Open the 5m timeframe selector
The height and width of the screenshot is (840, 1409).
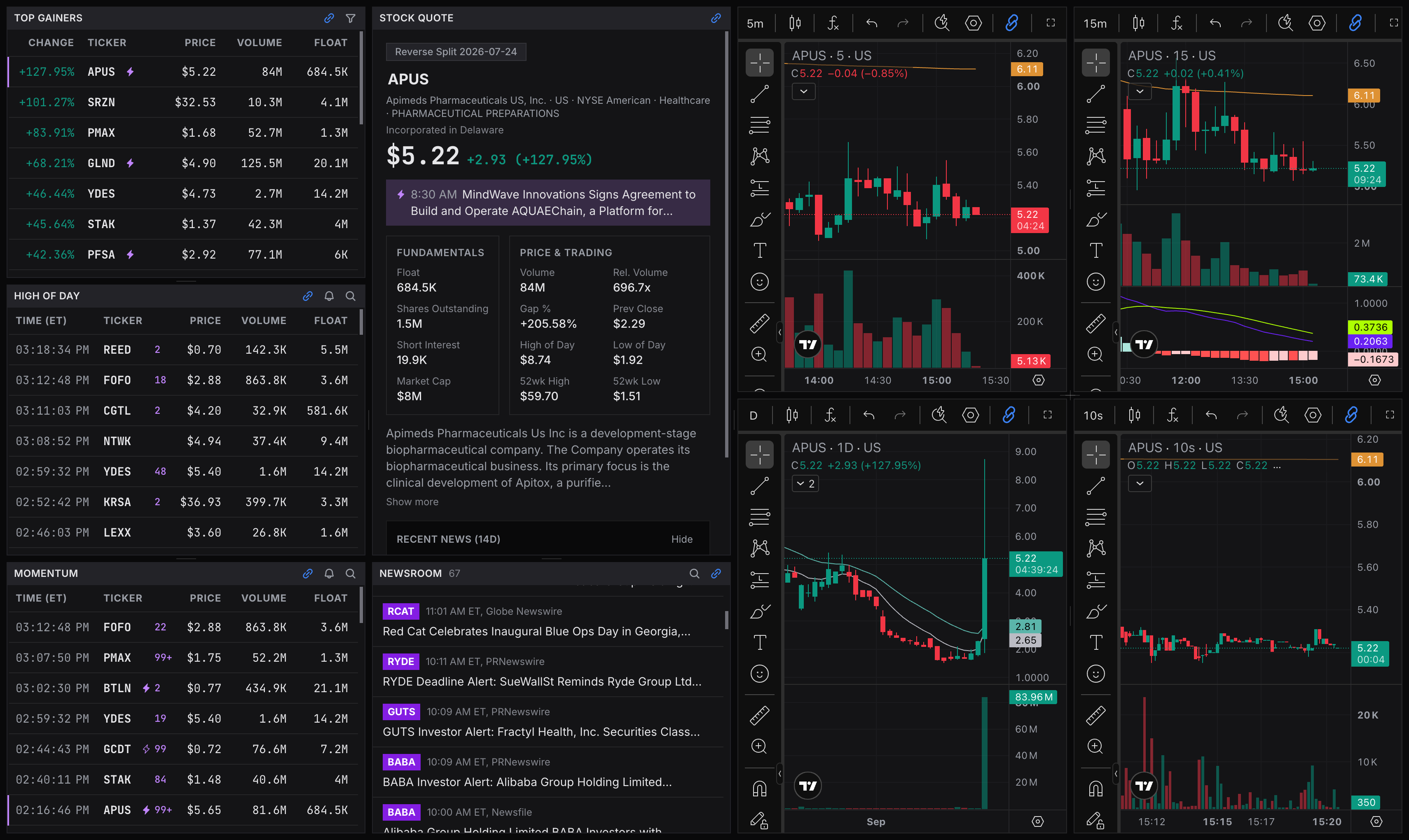pos(755,24)
